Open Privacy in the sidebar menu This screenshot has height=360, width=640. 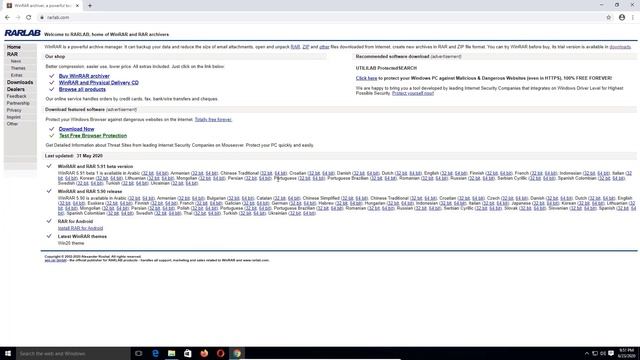14,110
